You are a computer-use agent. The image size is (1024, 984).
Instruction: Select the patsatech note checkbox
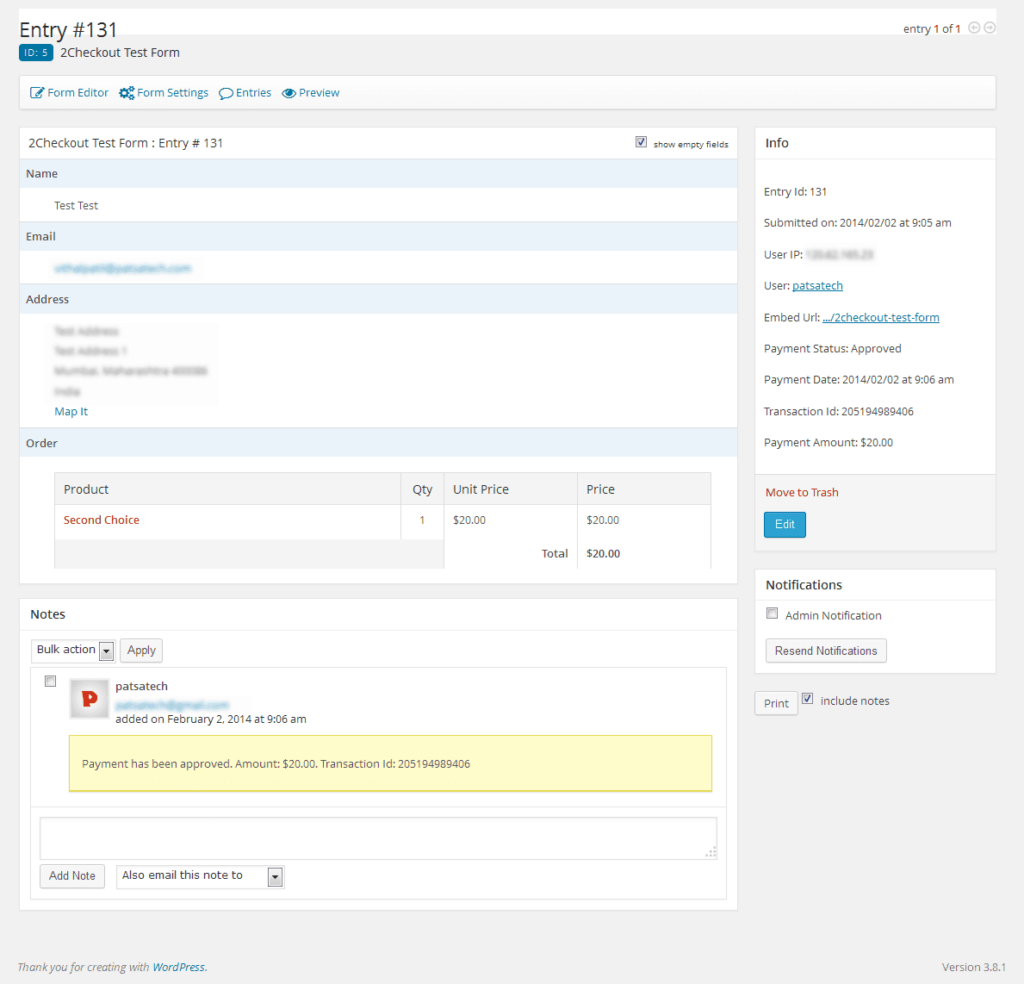click(x=50, y=681)
